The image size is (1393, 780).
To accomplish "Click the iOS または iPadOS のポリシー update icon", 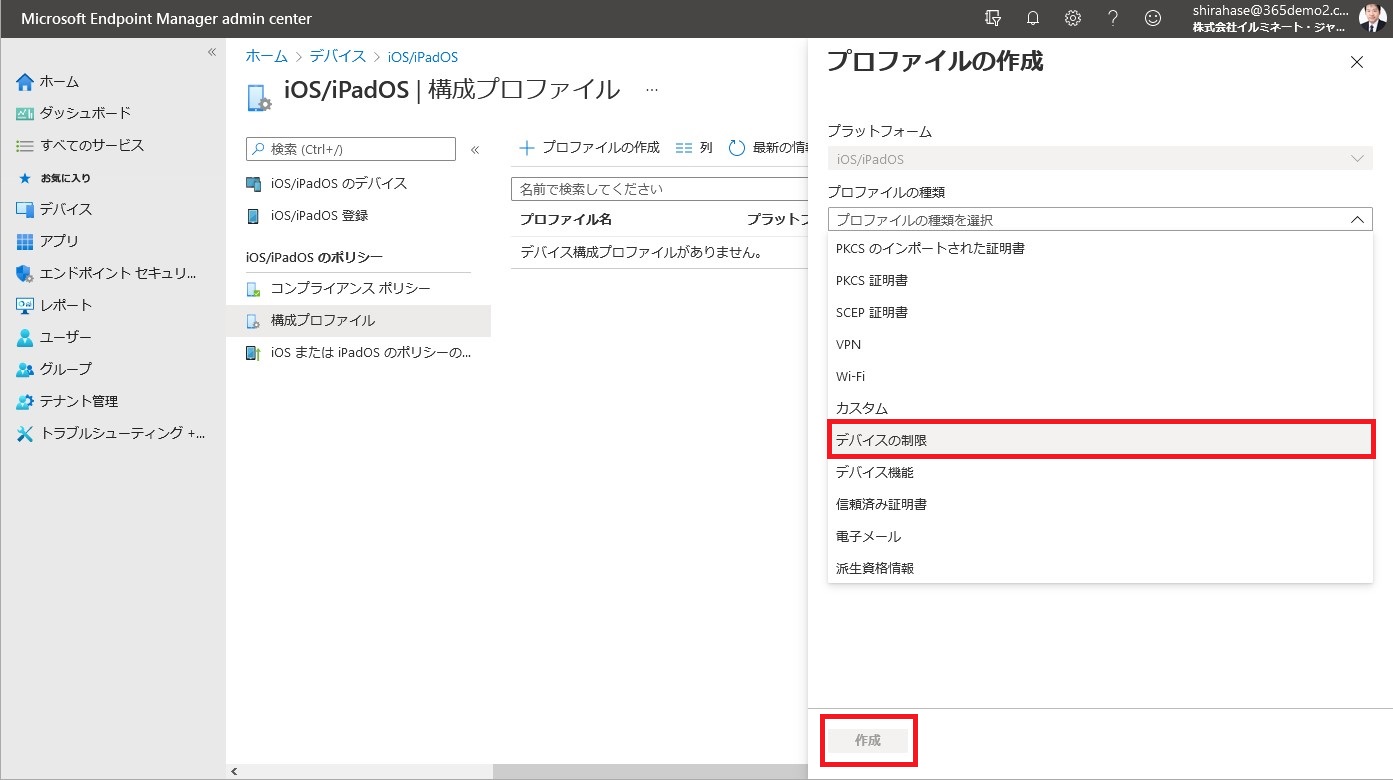I will click(253, 353).
